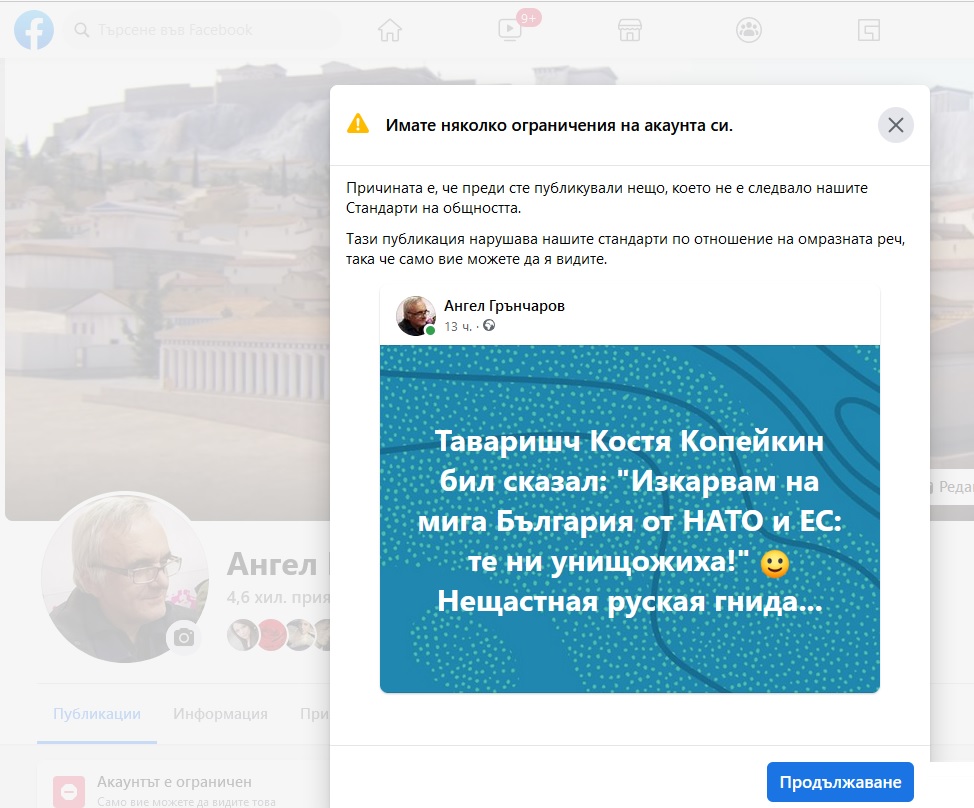974x808 pixels.
Task: Open the Marketplace icon
Action: coord(629,30)
